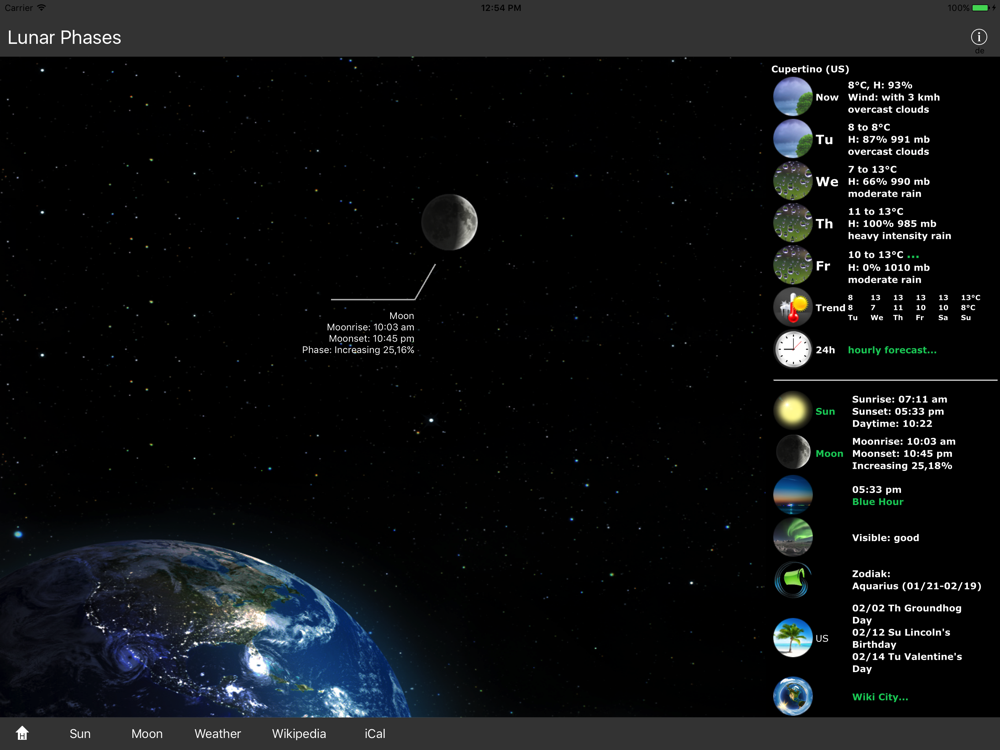Tap the aurora visibility icon
The height and width of the screenshot is (750, 1000).
coord(793,537)
